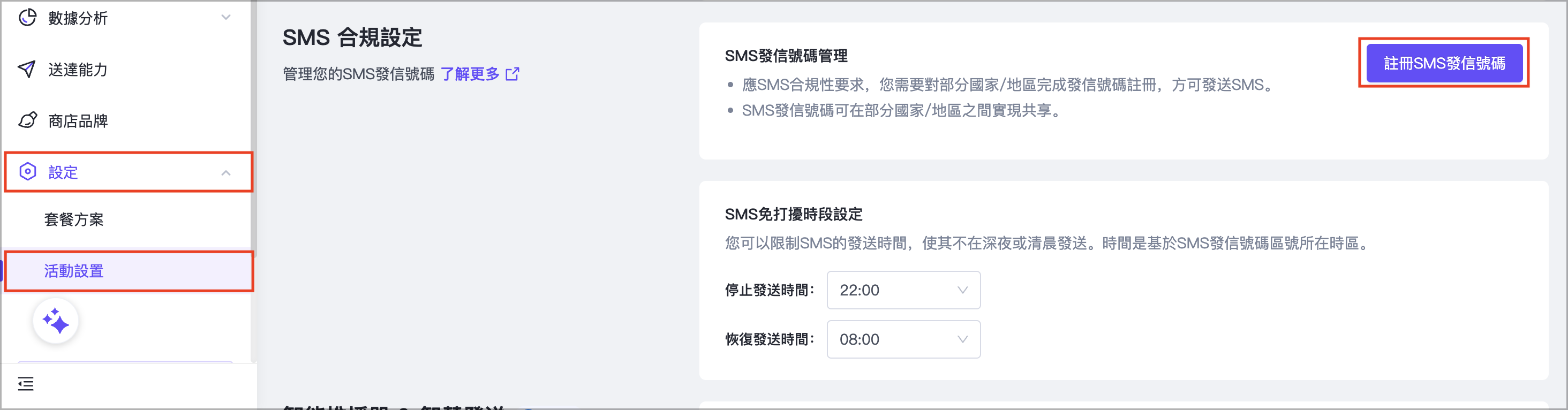This screenshot has height=410, width=1568.
Task: Collapse the 設定 menu chevron
Action: [x=226, y=173]
